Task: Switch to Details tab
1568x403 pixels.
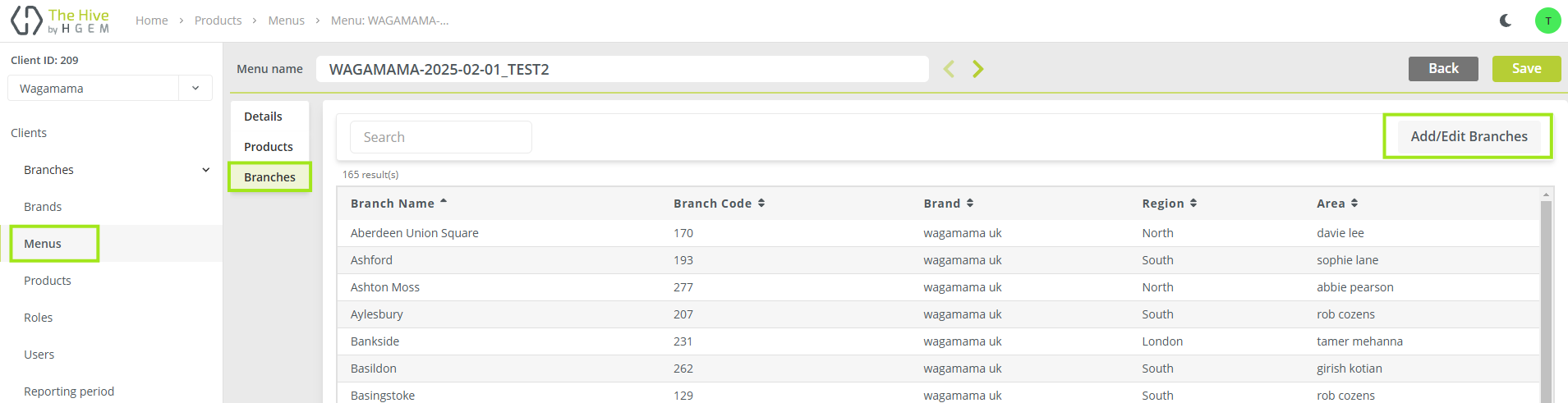Action: tap(263, 117)
